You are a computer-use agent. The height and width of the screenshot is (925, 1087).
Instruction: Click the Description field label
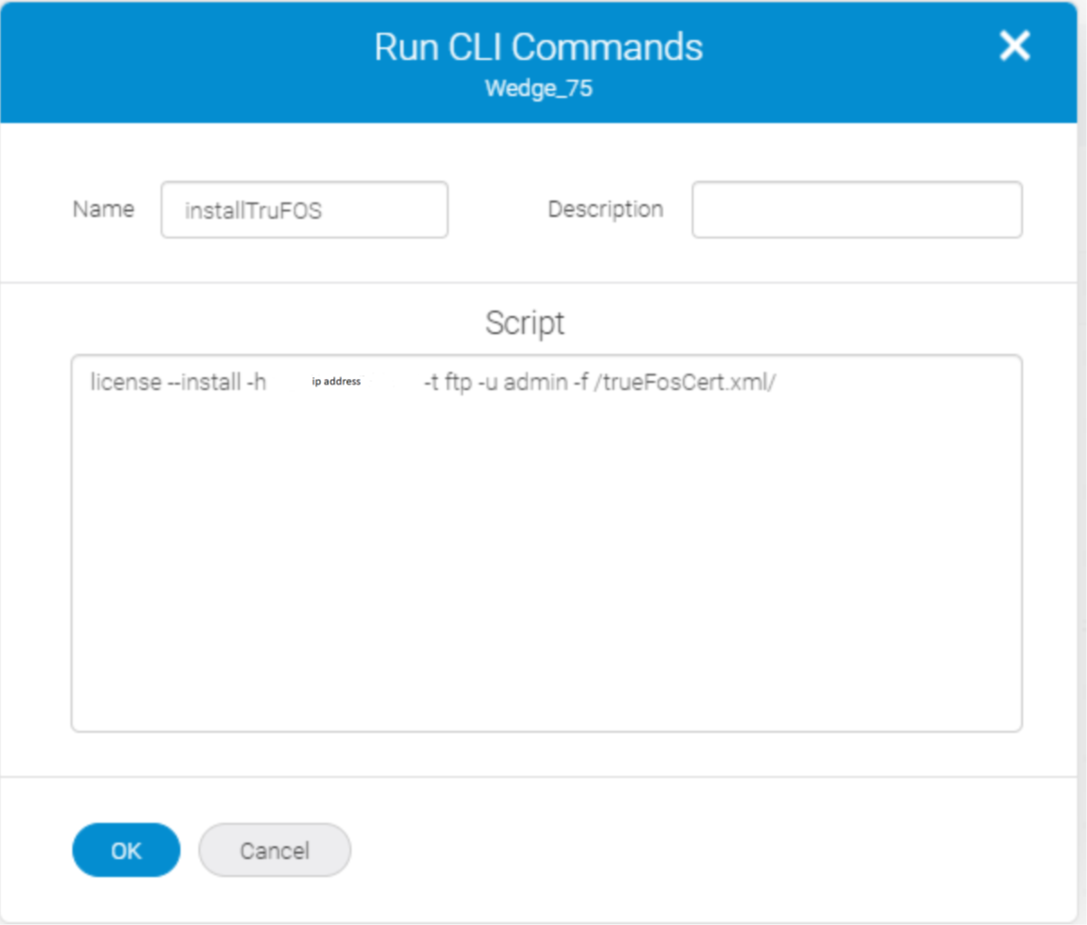tap(605, 209)
